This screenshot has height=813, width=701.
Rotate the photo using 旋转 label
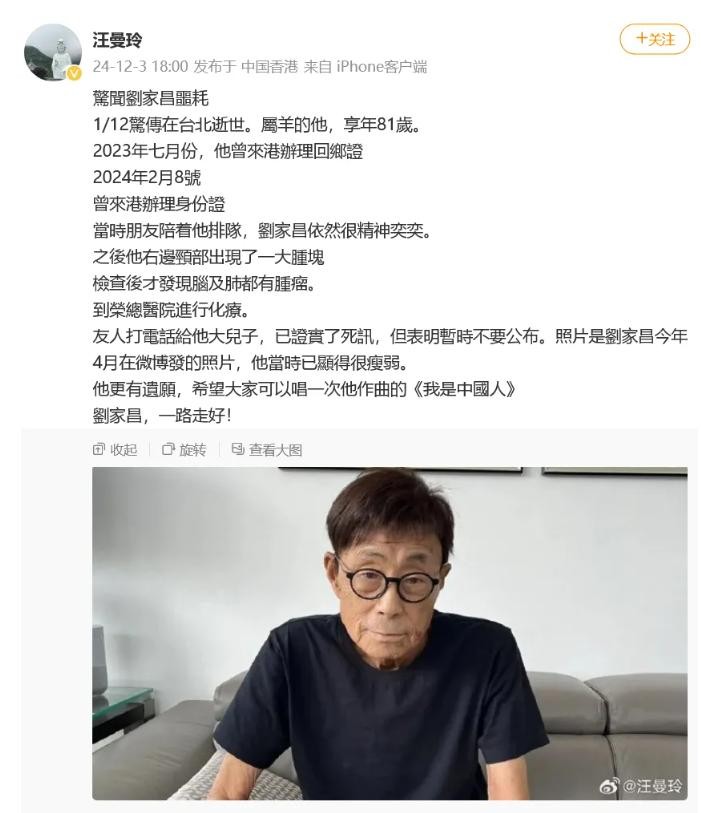(192, 450)
